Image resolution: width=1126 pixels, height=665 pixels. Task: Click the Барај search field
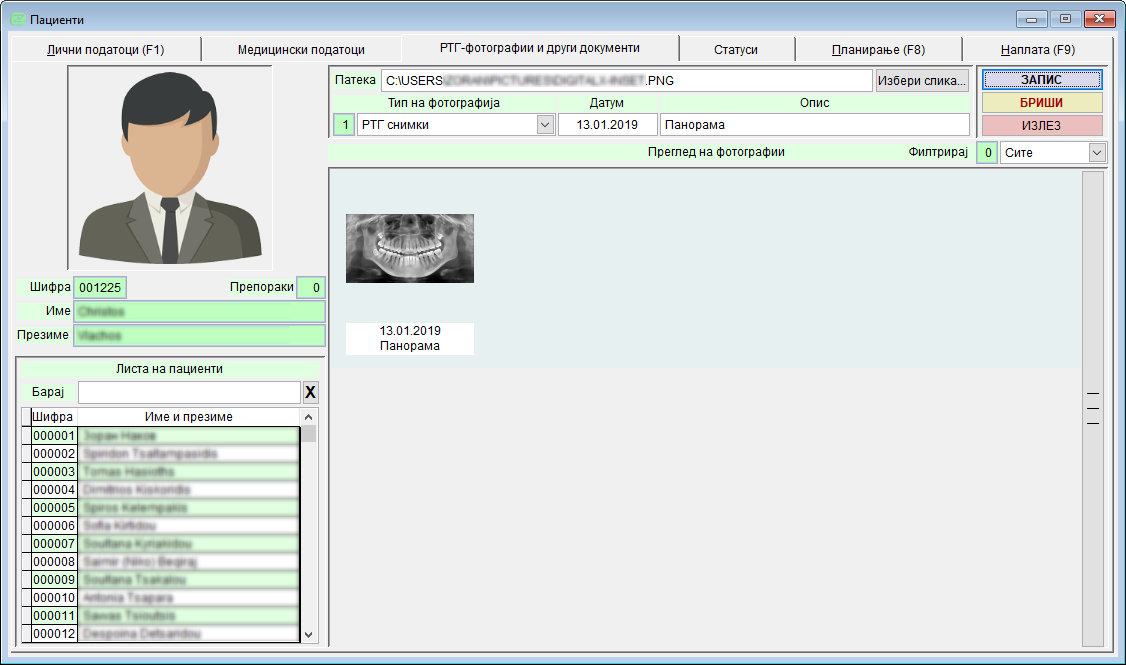coord(189,392)
